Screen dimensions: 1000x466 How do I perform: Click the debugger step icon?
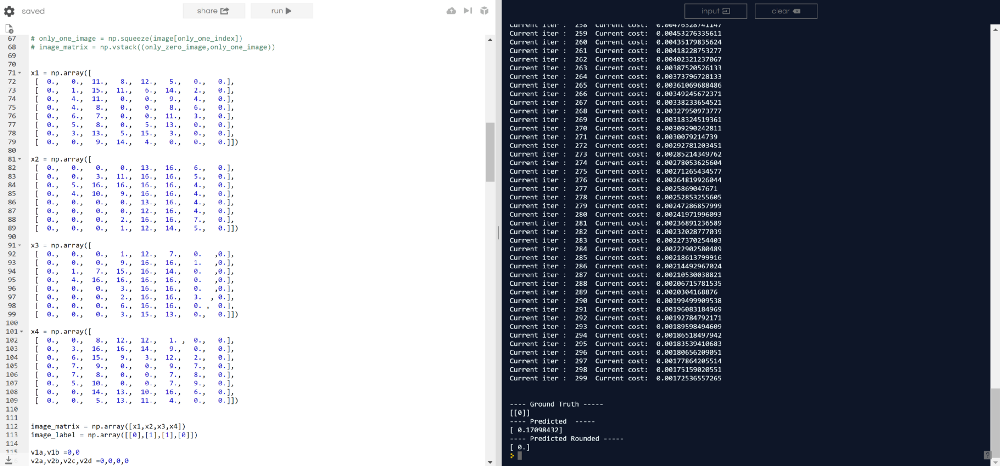point(468,11)
